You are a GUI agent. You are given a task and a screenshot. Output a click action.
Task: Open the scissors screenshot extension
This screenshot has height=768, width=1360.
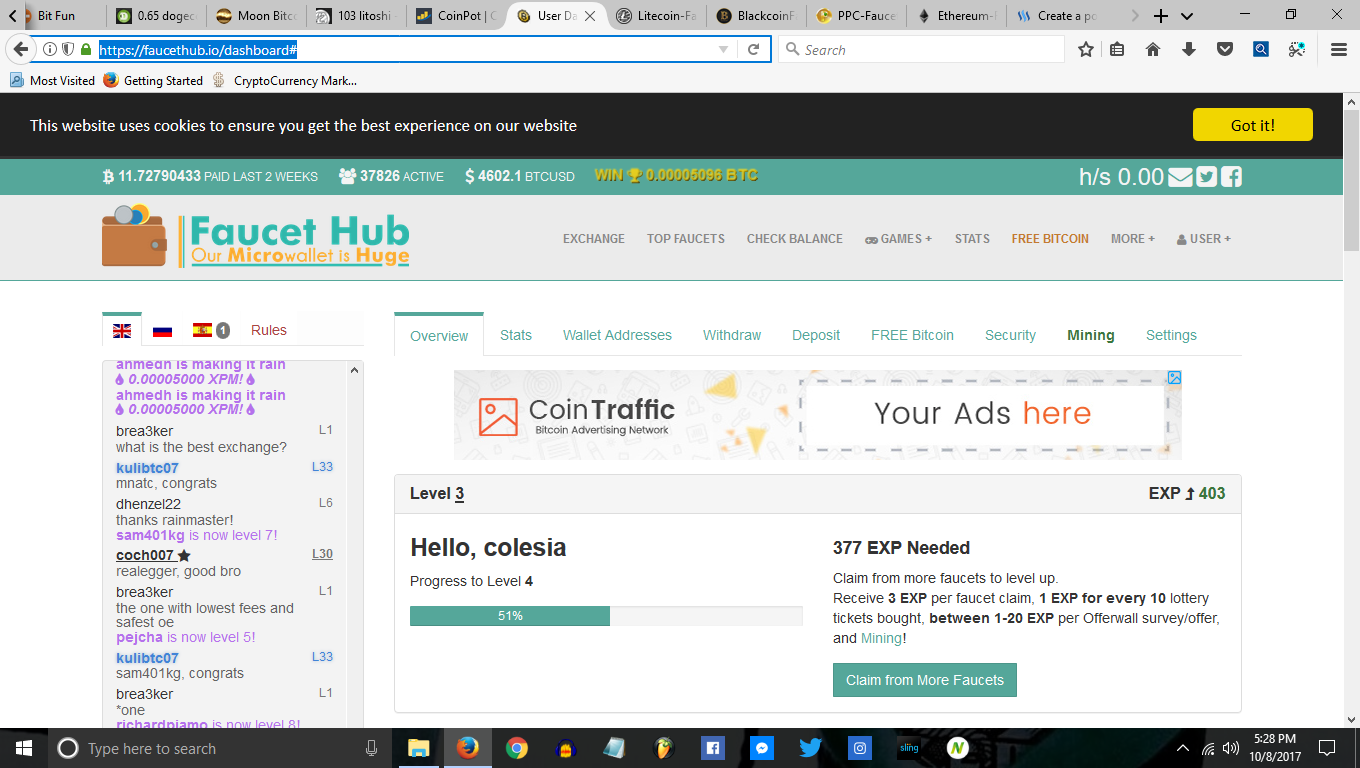(1297, 49)
